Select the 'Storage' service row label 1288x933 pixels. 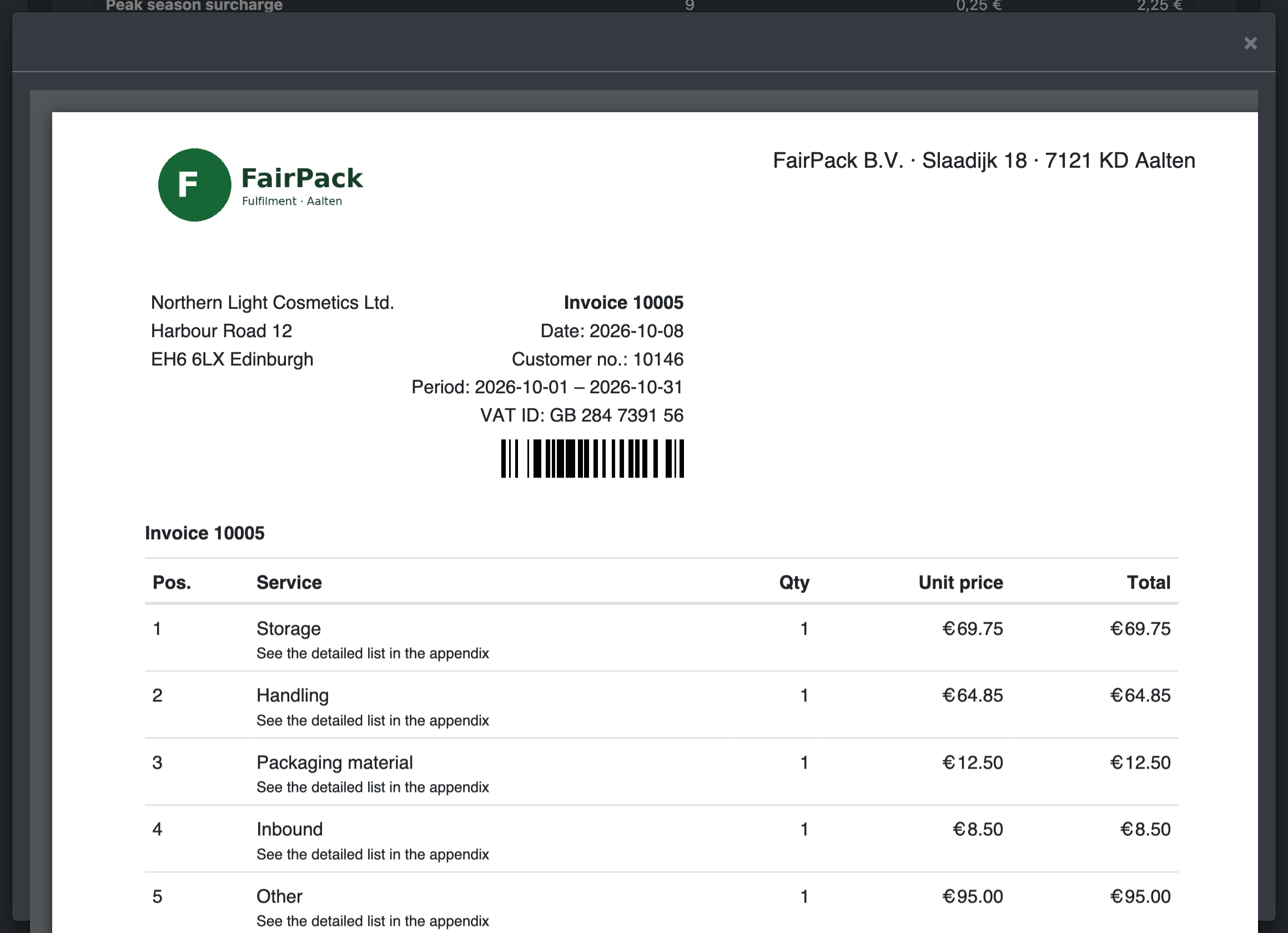(289, 629)
